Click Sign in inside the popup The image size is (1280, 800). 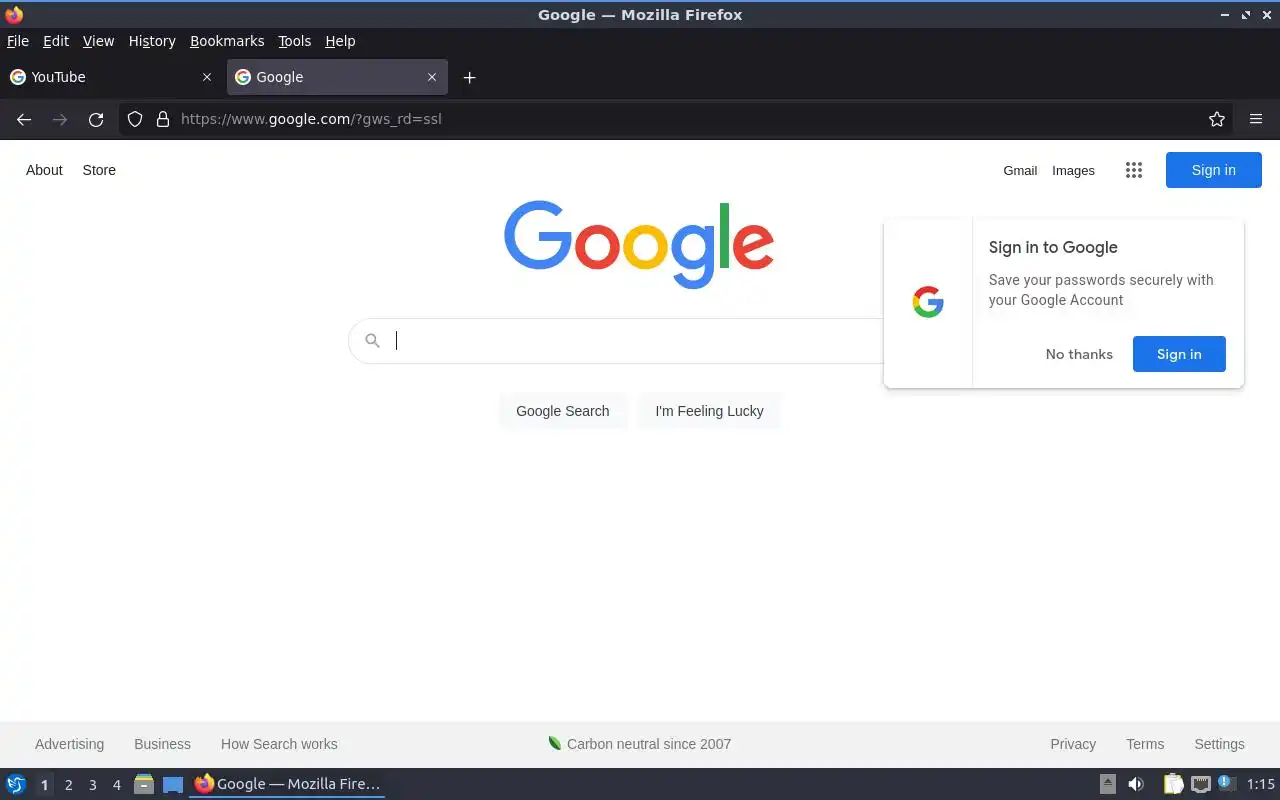click(1179, 354)
